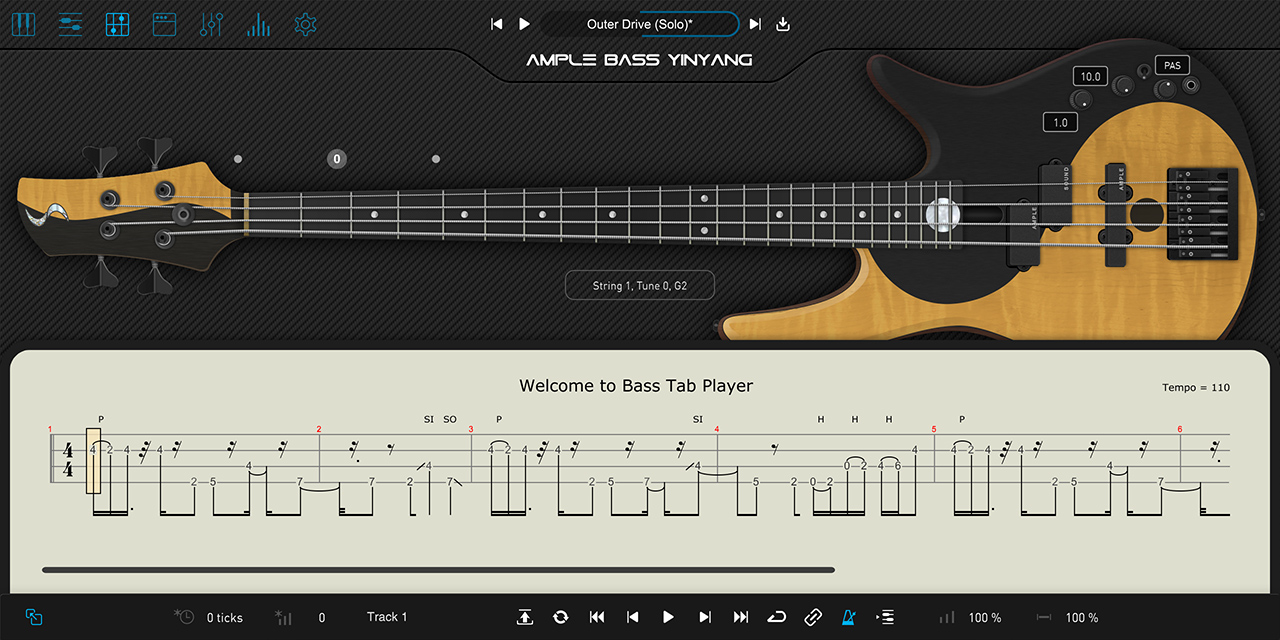Screen dimensions: 1280x640
Task: Toggle the PAS pickup mode label
Action: tap(1172, 65)
